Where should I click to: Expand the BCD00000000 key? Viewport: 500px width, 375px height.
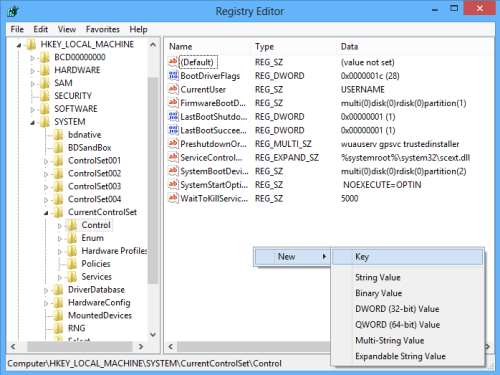[x=33, y=58]
